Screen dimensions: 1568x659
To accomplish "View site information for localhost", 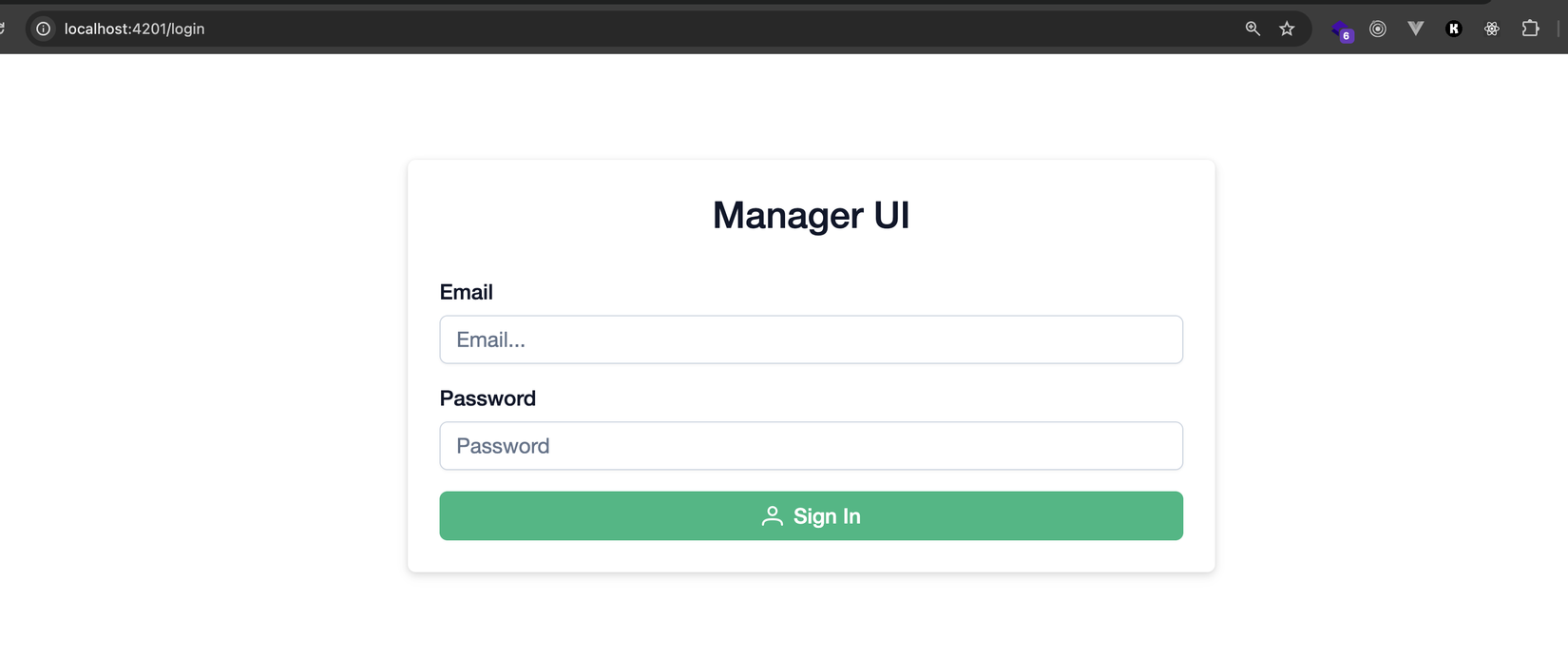I will pos(44,29).
